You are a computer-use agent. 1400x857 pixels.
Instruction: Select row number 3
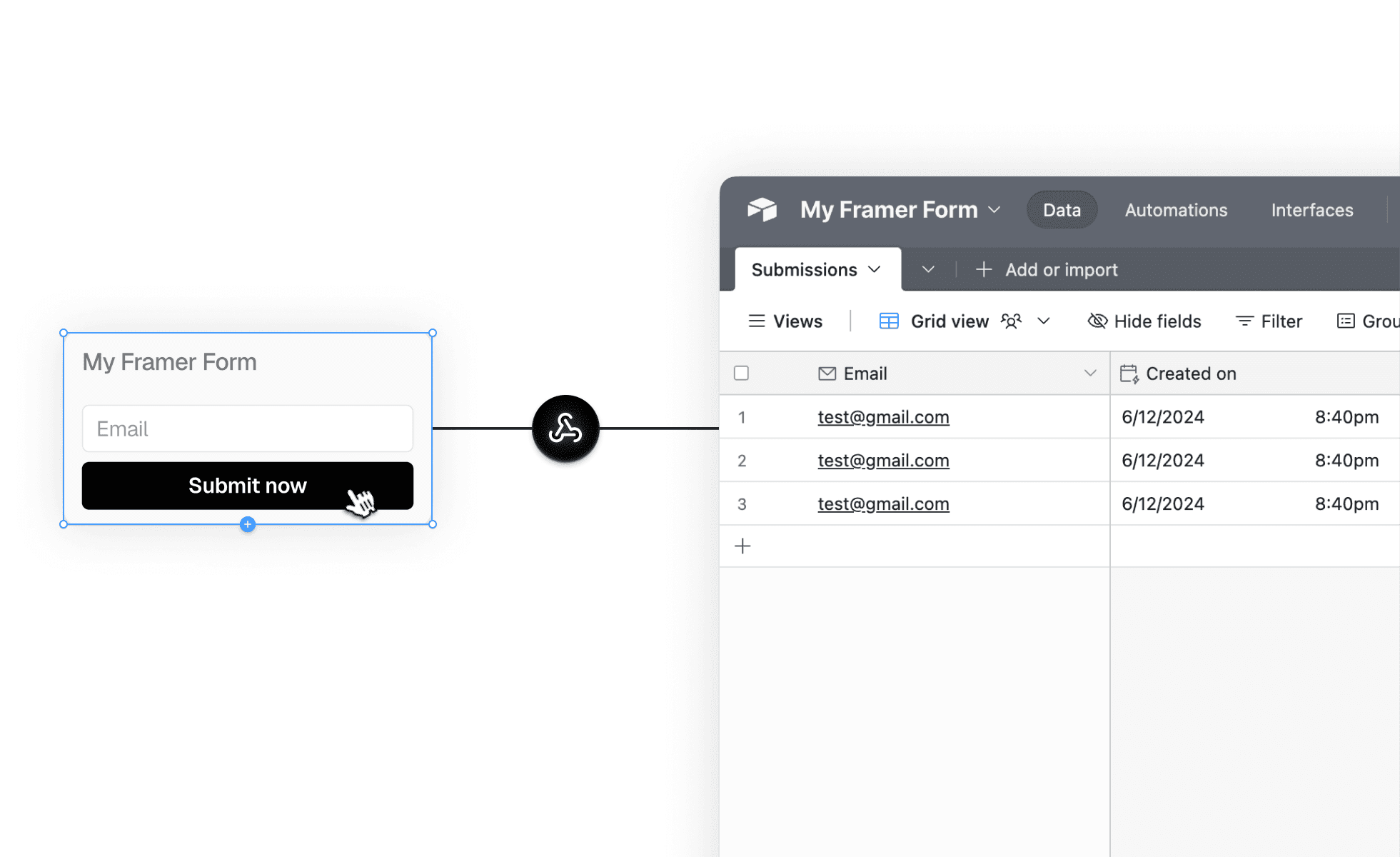click(x=742, y=504)
